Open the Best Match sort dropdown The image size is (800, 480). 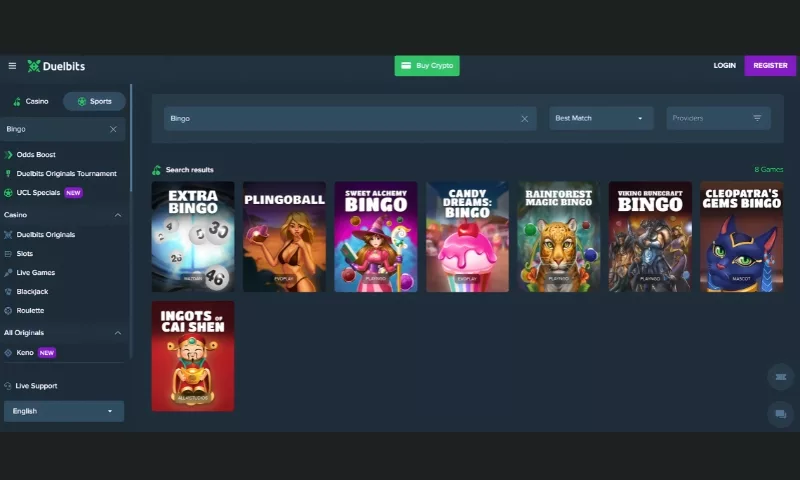point(601,118)
